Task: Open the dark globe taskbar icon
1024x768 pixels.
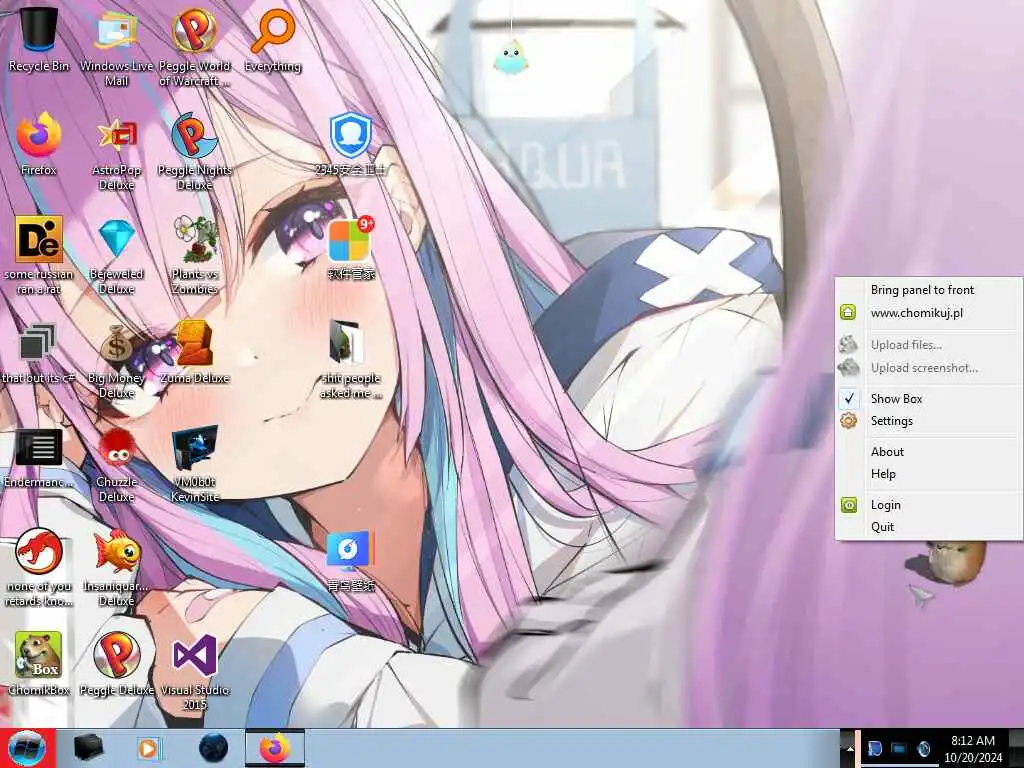Action: [x=213, y=748]
